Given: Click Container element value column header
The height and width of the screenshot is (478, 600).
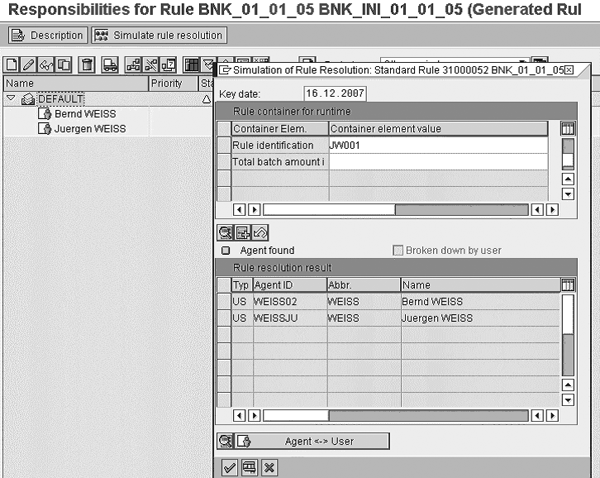Looking at the screenshot, I should point(438,129).
